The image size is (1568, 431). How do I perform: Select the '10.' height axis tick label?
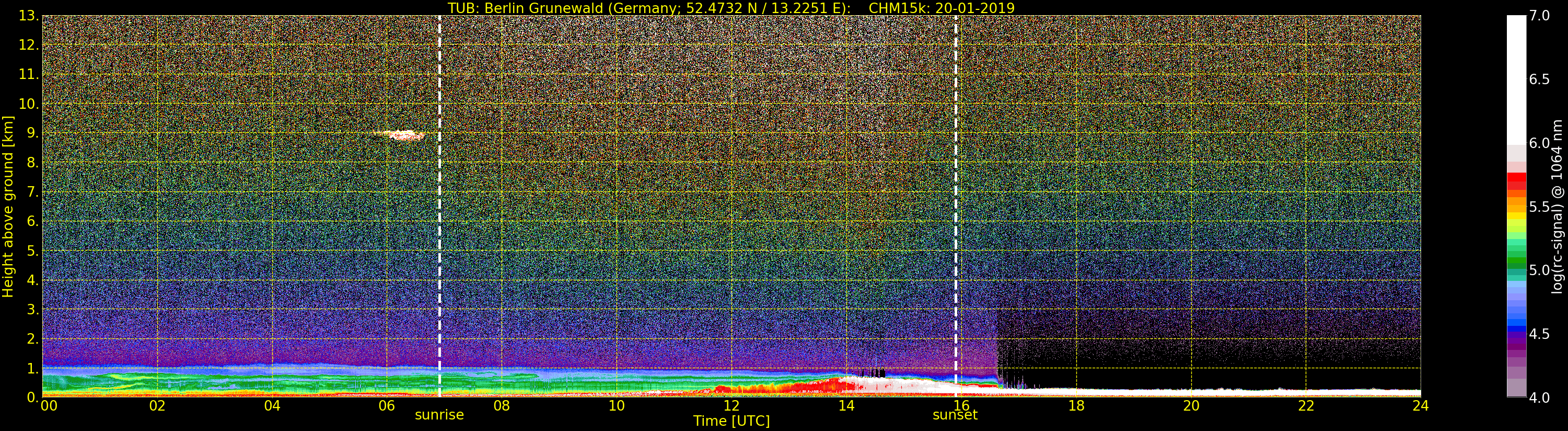(29, 104)
